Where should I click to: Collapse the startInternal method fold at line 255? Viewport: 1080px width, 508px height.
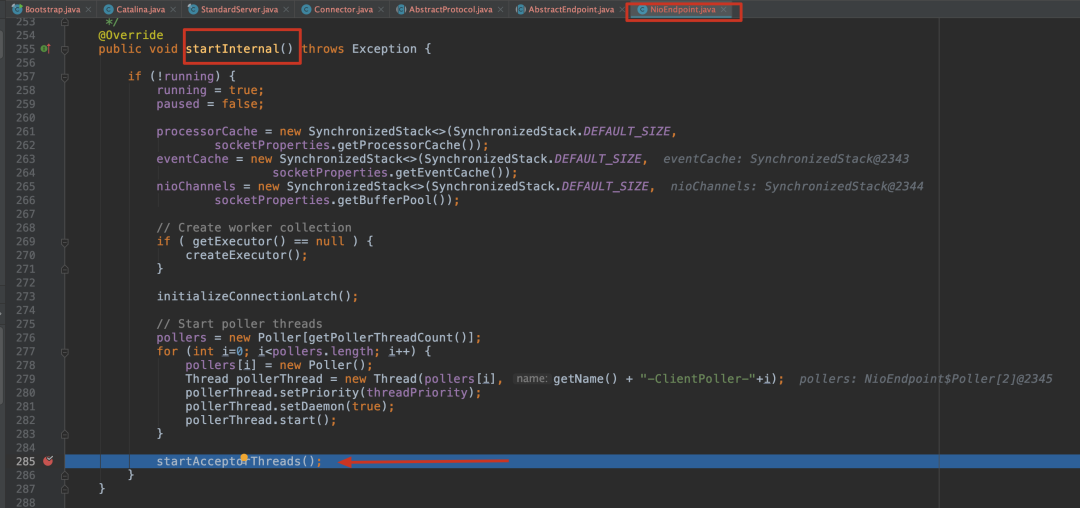[62, 49]
